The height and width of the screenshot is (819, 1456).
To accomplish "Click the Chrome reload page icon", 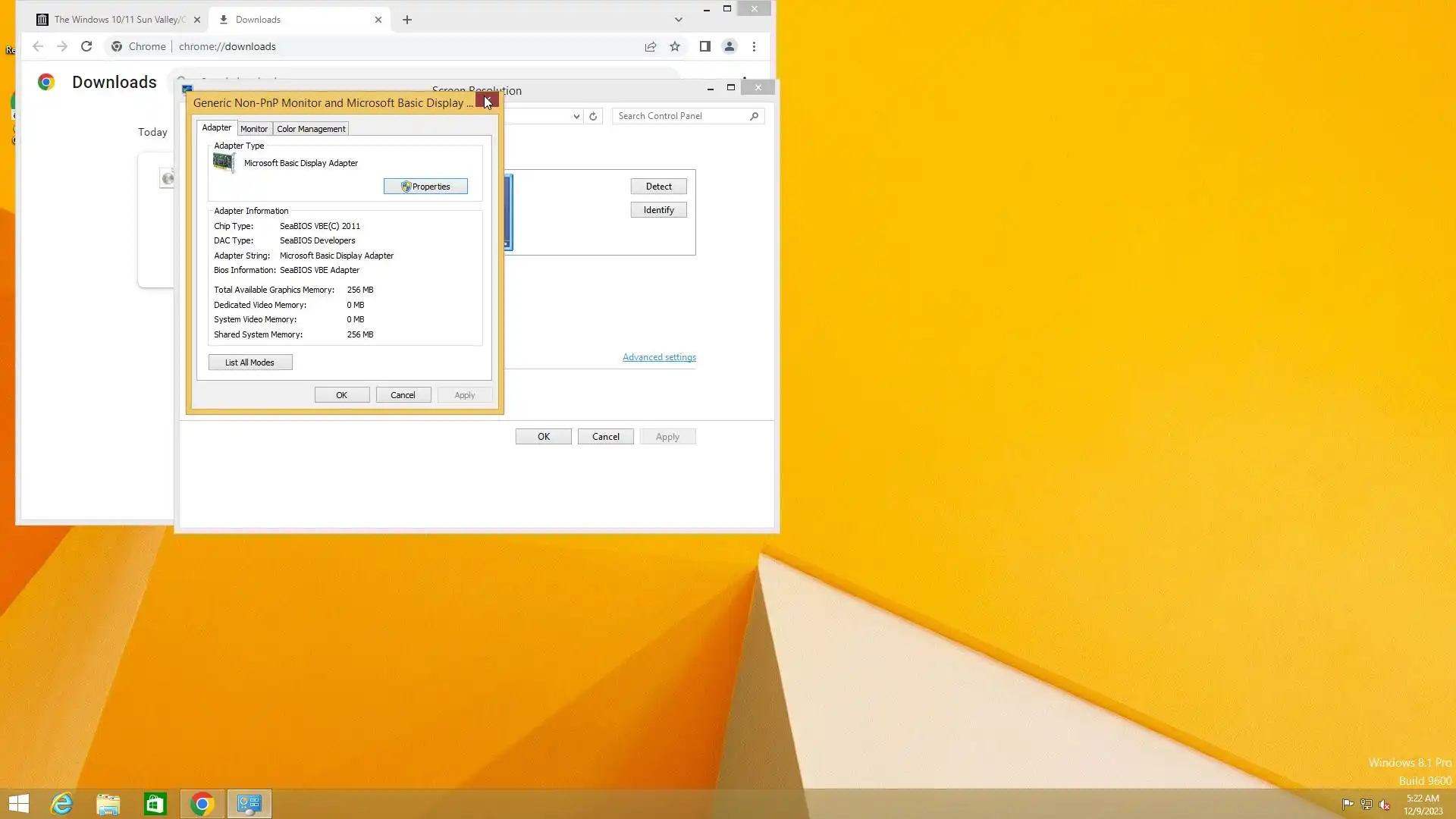I will coord(86,46).
